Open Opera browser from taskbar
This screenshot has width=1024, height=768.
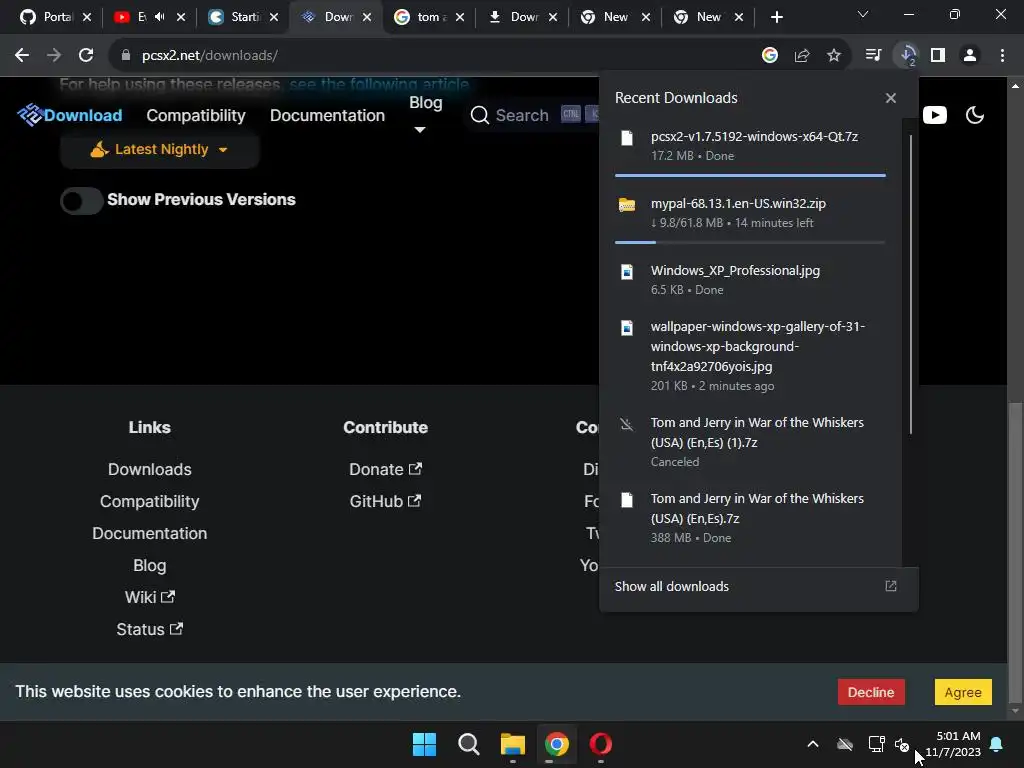[600, 744]
